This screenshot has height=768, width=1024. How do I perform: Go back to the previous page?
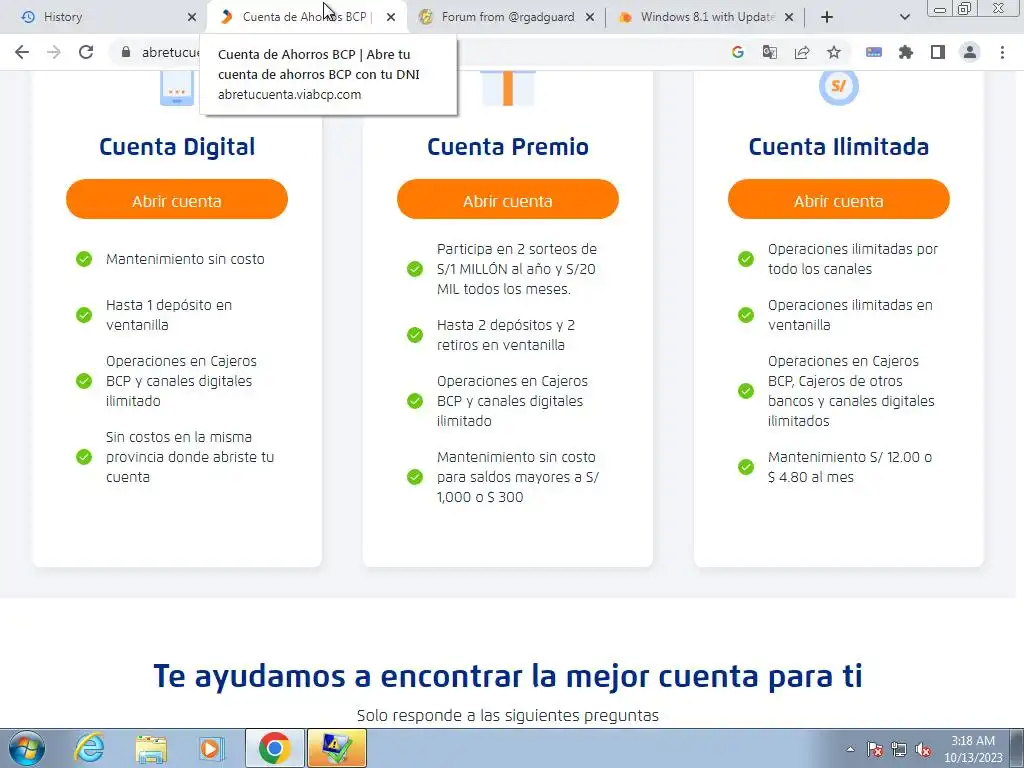pyautogui.click(x=22, y=52)
